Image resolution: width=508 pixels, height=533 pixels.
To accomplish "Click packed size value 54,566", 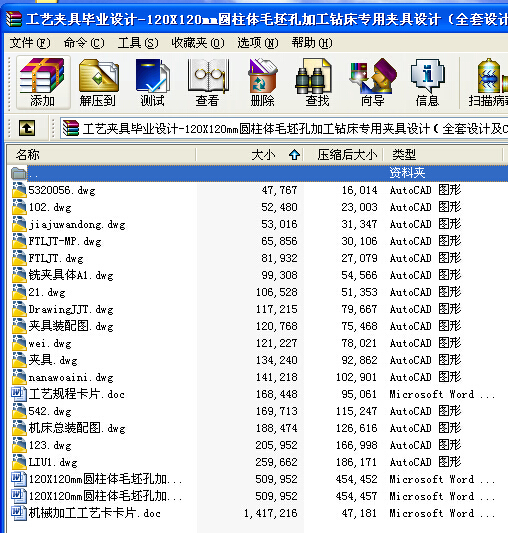I will (359, 275).
